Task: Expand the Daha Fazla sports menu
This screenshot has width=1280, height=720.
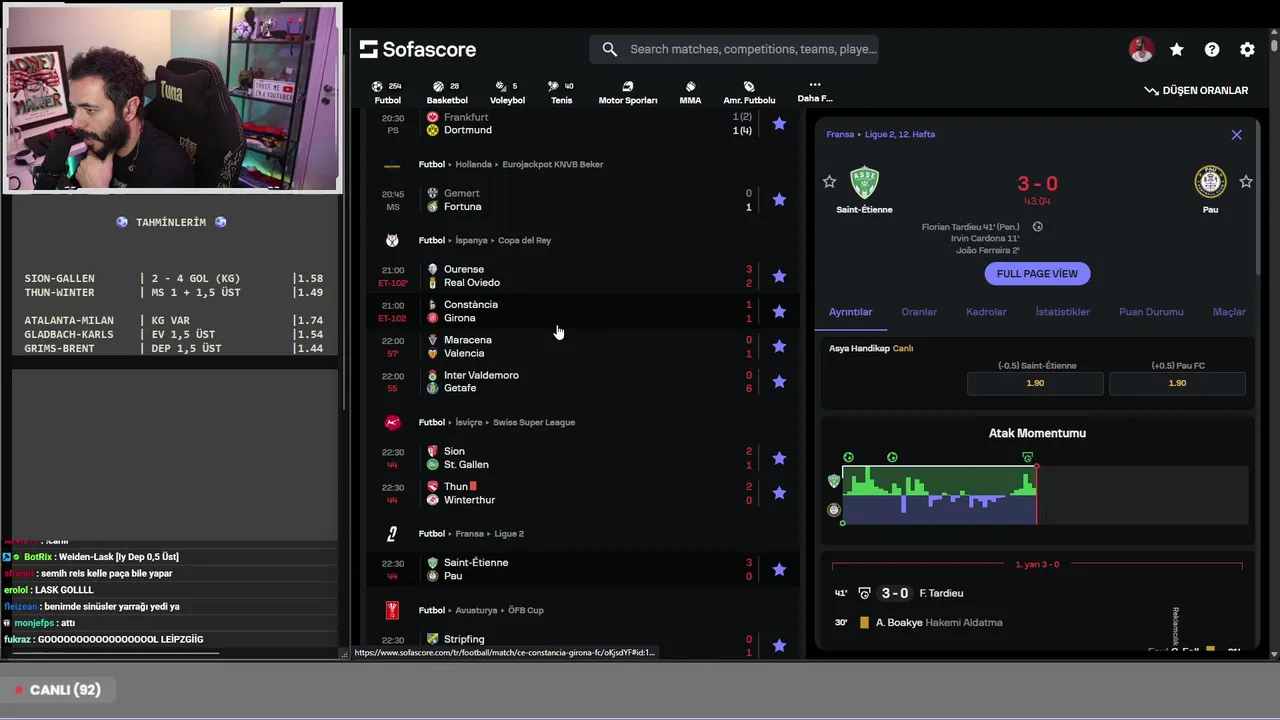Action: pyautogui.click(x=815, y=91)
